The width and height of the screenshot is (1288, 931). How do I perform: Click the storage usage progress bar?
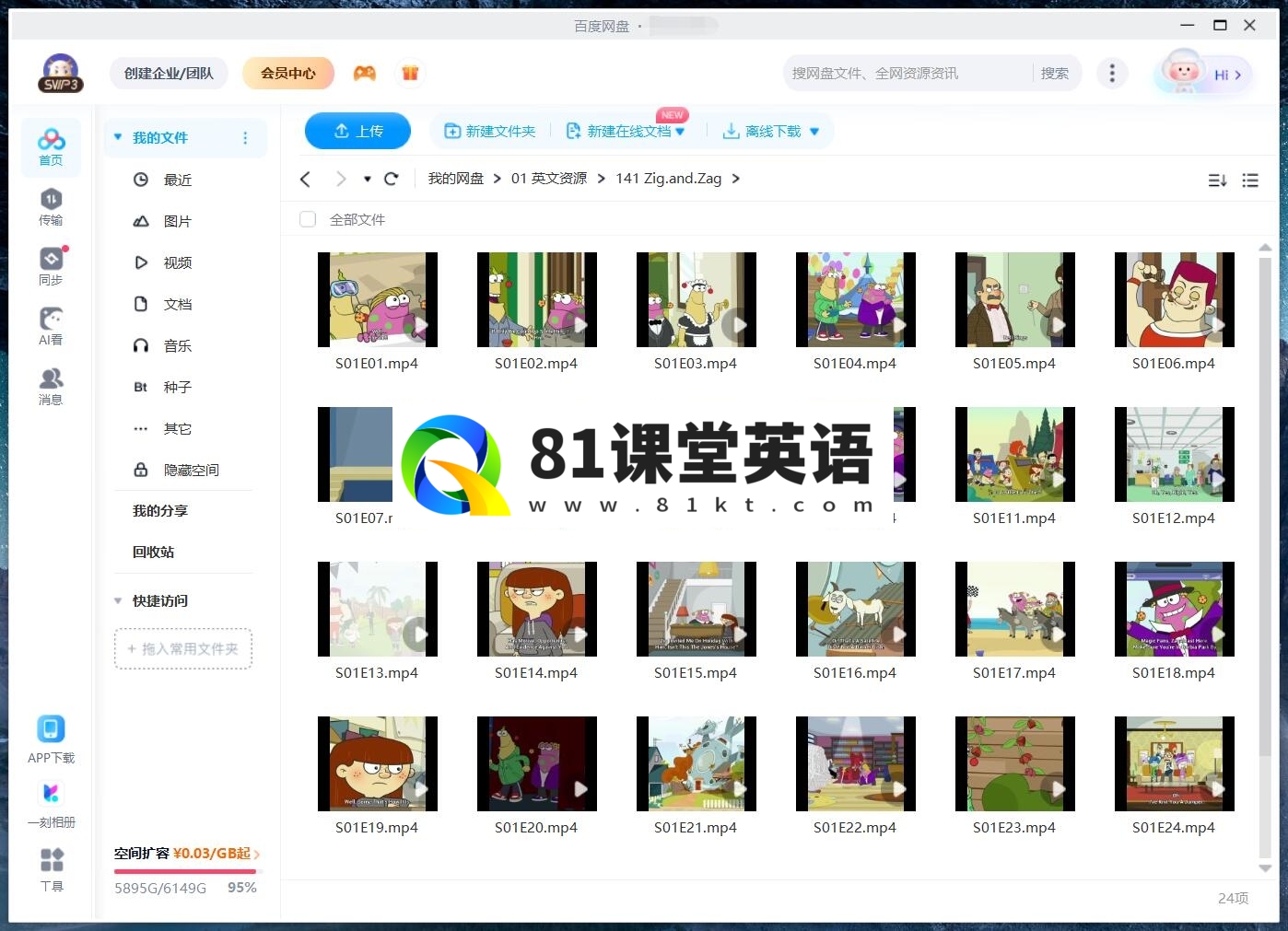188,871
